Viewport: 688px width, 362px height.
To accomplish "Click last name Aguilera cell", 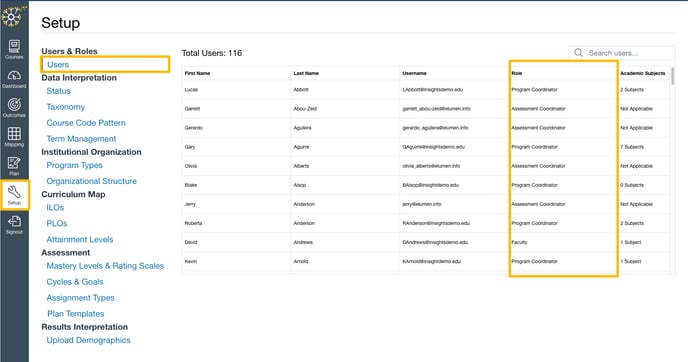I will pos(302,128).
